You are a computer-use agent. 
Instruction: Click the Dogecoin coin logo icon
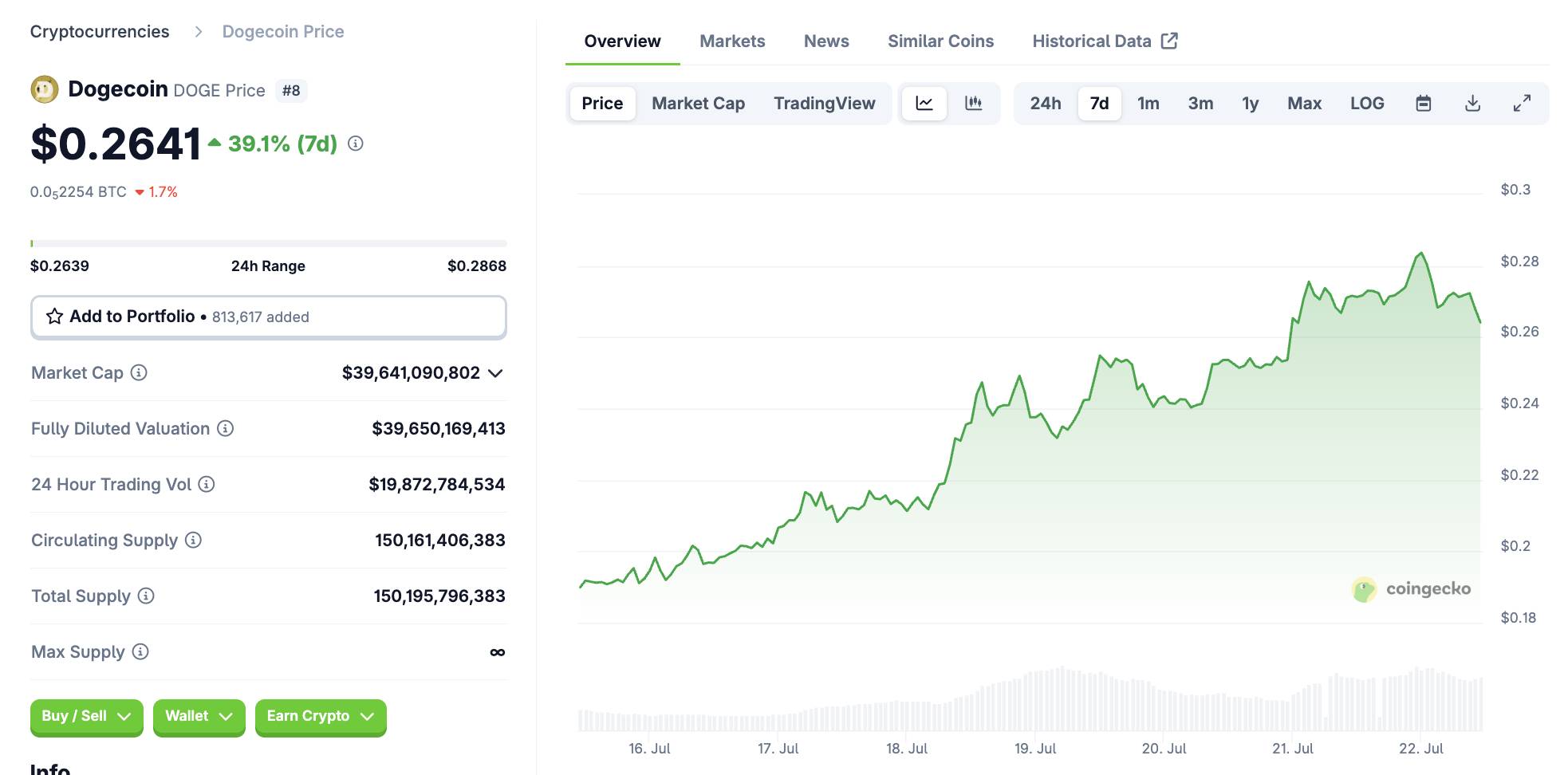(45, 89)
